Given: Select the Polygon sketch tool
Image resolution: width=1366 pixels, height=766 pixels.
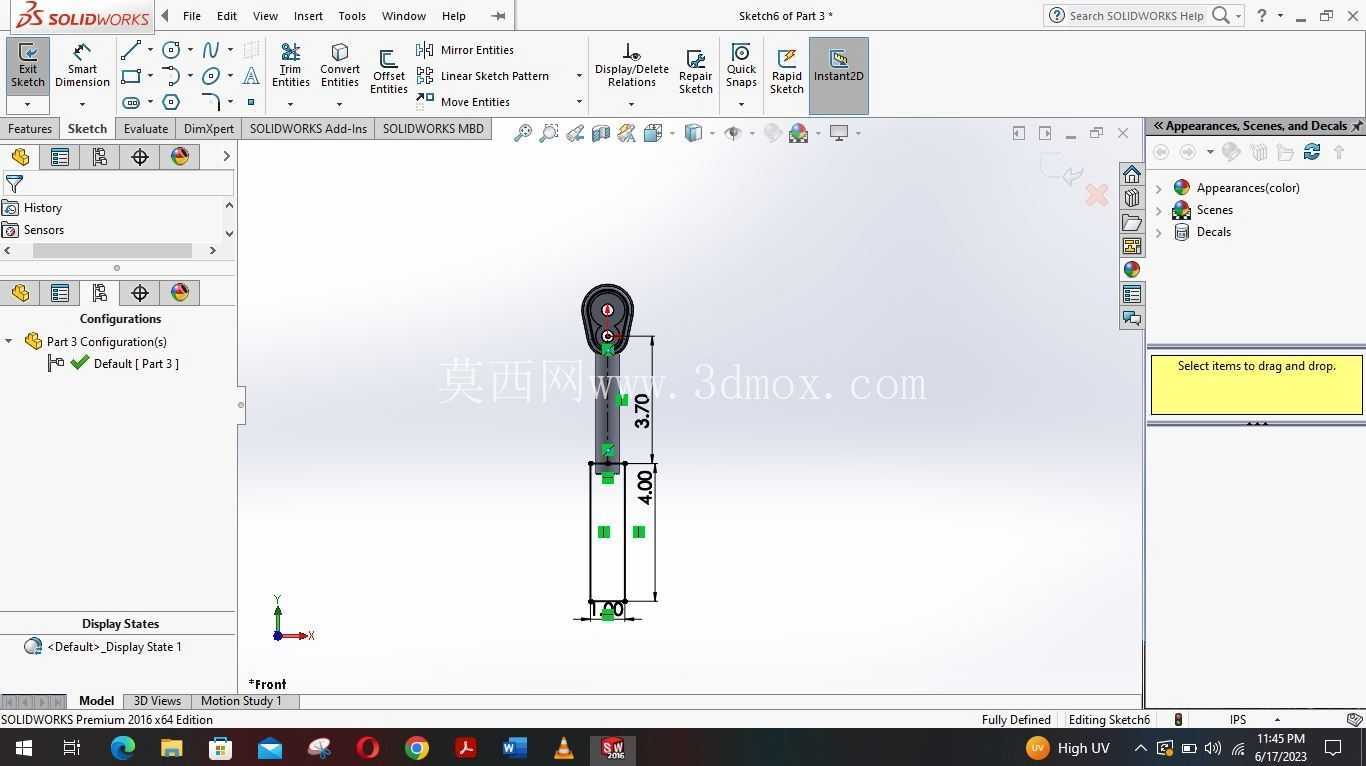Looking at the screenshot, I should [x=171, y=102].
